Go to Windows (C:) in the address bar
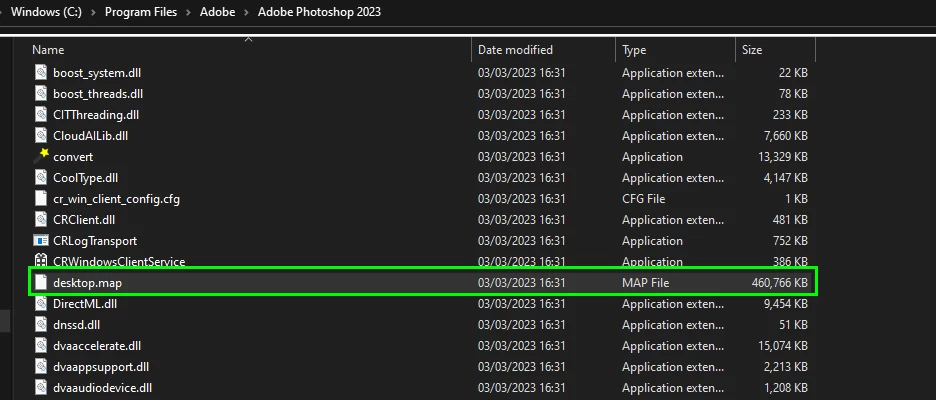The height and width of the screenshot is (400, 936). pos(47,12)
